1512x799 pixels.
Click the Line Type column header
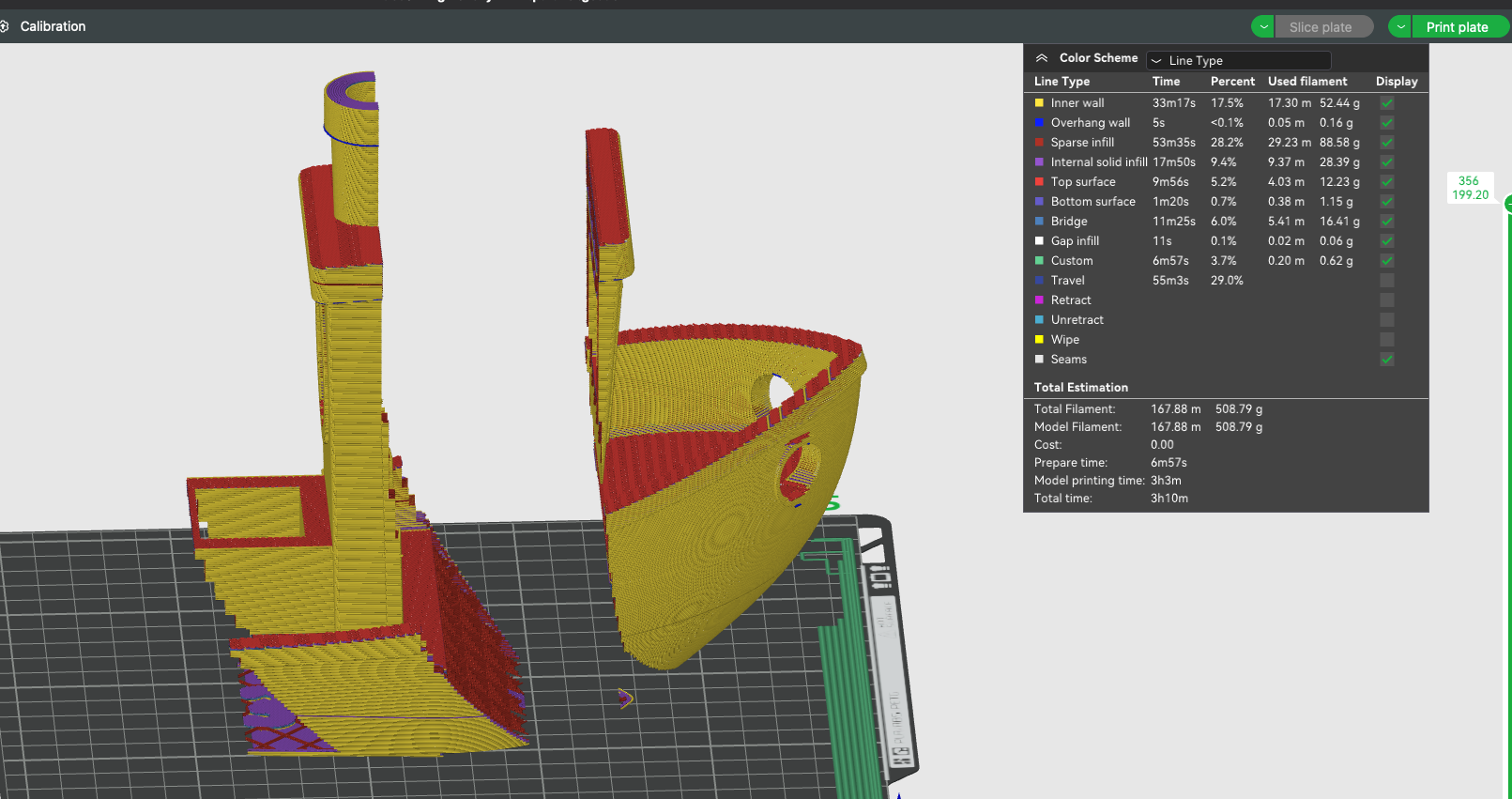(1061, 82)
